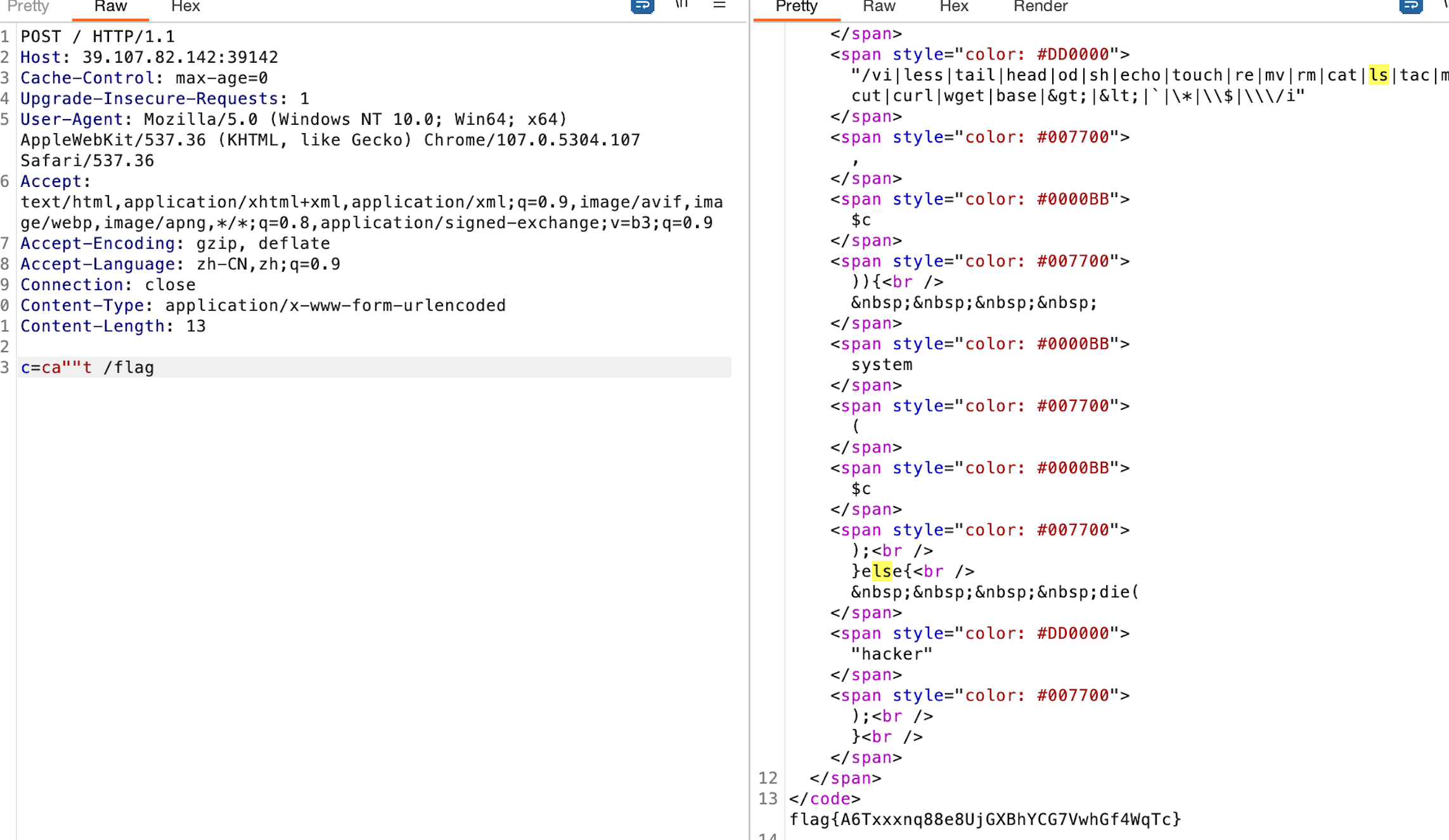Click the Accept-Language header line
The height and width of the screenshot is (840, 1449).
point(180,264)
